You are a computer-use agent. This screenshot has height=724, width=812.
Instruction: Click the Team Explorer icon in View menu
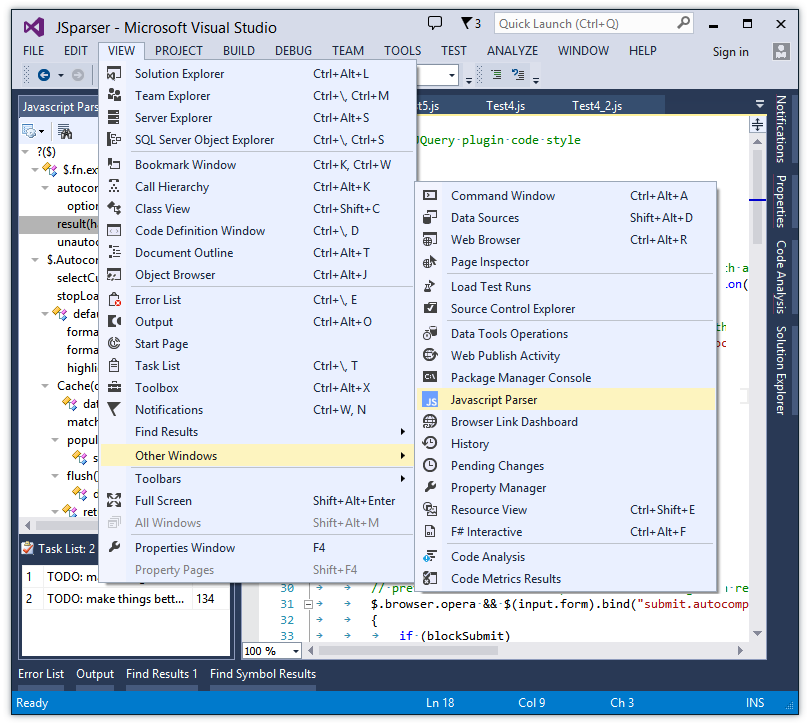(x=114, y=95)
